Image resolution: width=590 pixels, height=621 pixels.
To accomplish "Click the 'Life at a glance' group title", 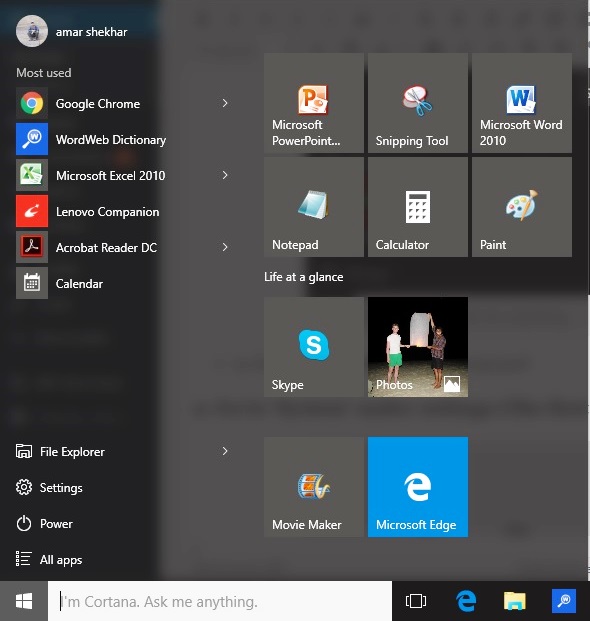I will [x=304, y=277].
